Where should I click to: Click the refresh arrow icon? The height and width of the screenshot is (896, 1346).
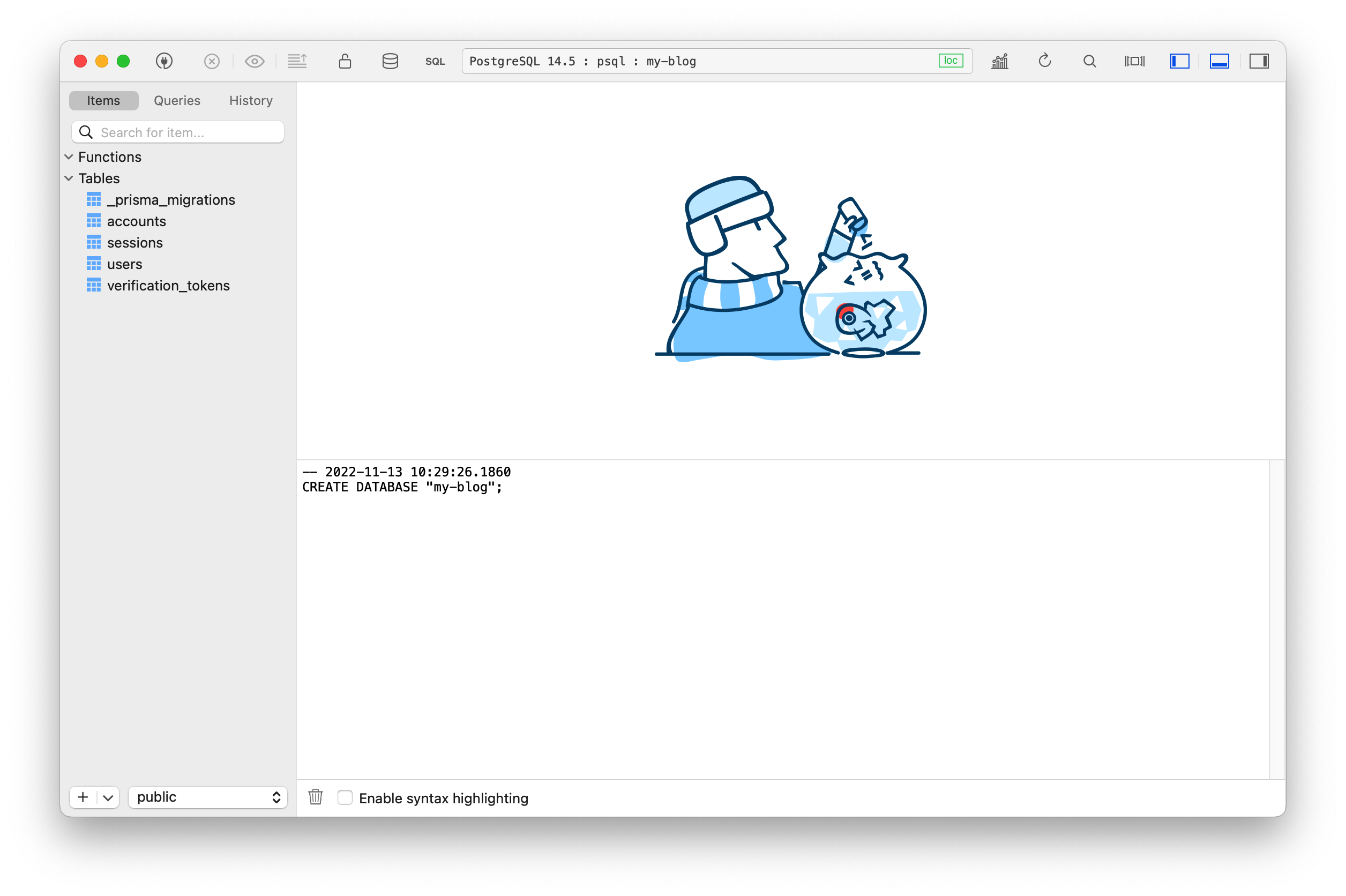(x=1044, y=61)
